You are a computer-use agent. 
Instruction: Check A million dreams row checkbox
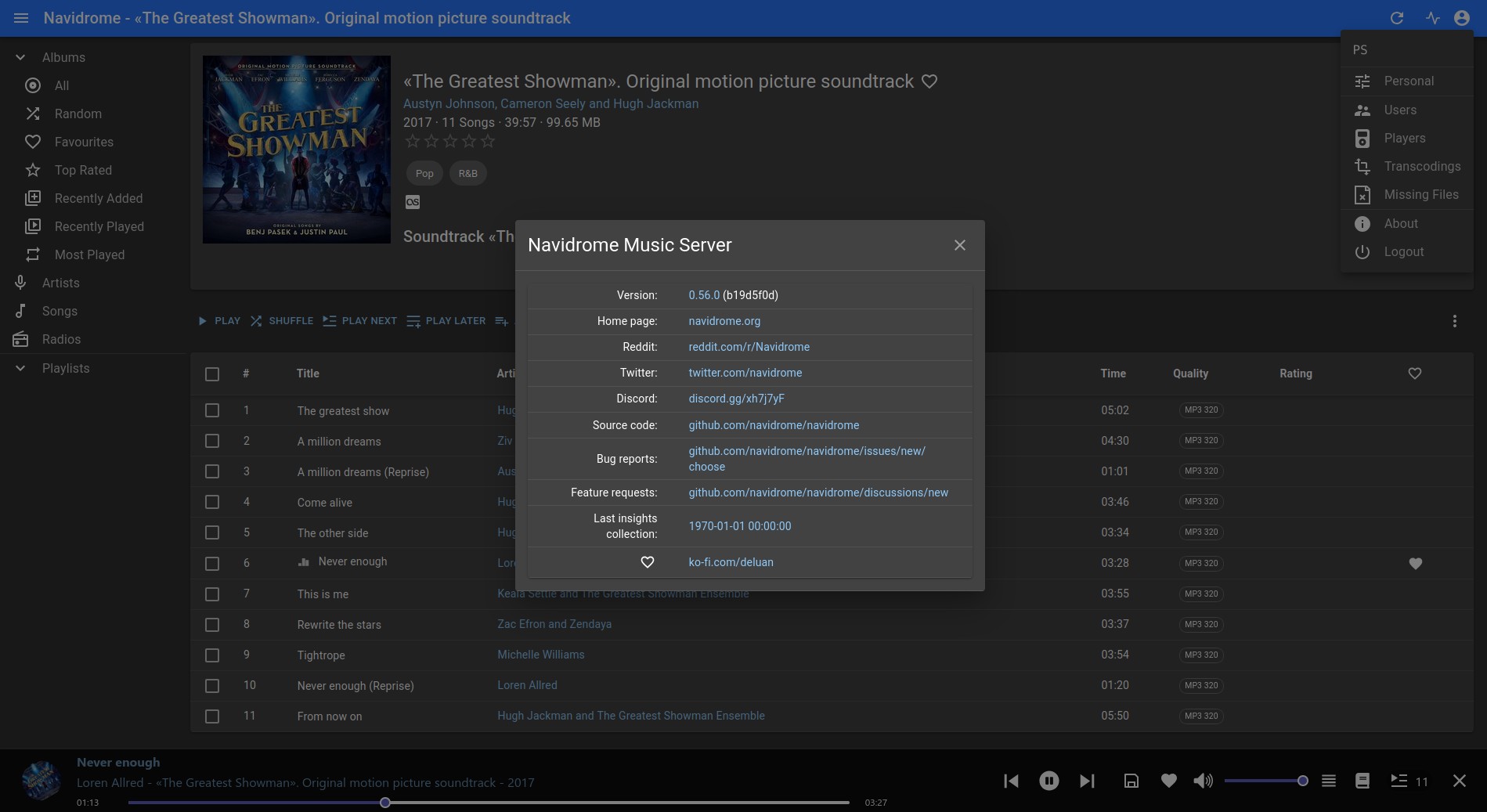(212, 441)
